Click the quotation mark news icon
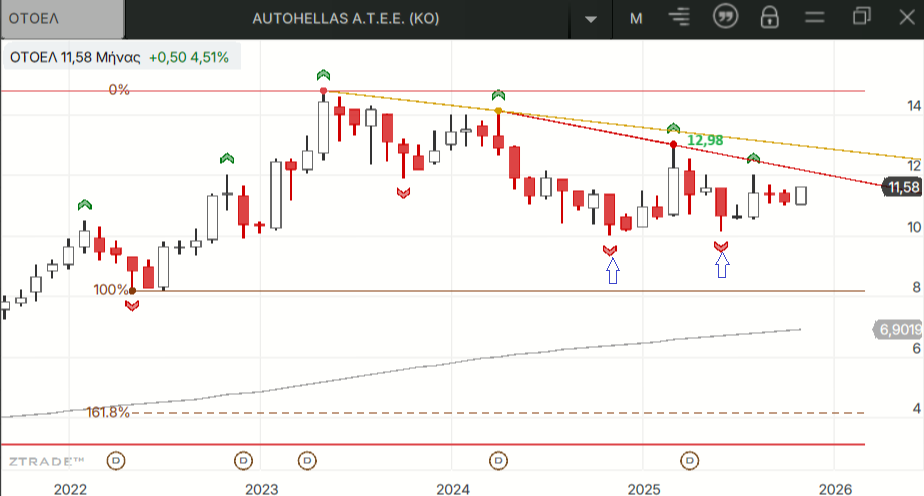This screenshot has height=496, width=924. click(725, 17)
